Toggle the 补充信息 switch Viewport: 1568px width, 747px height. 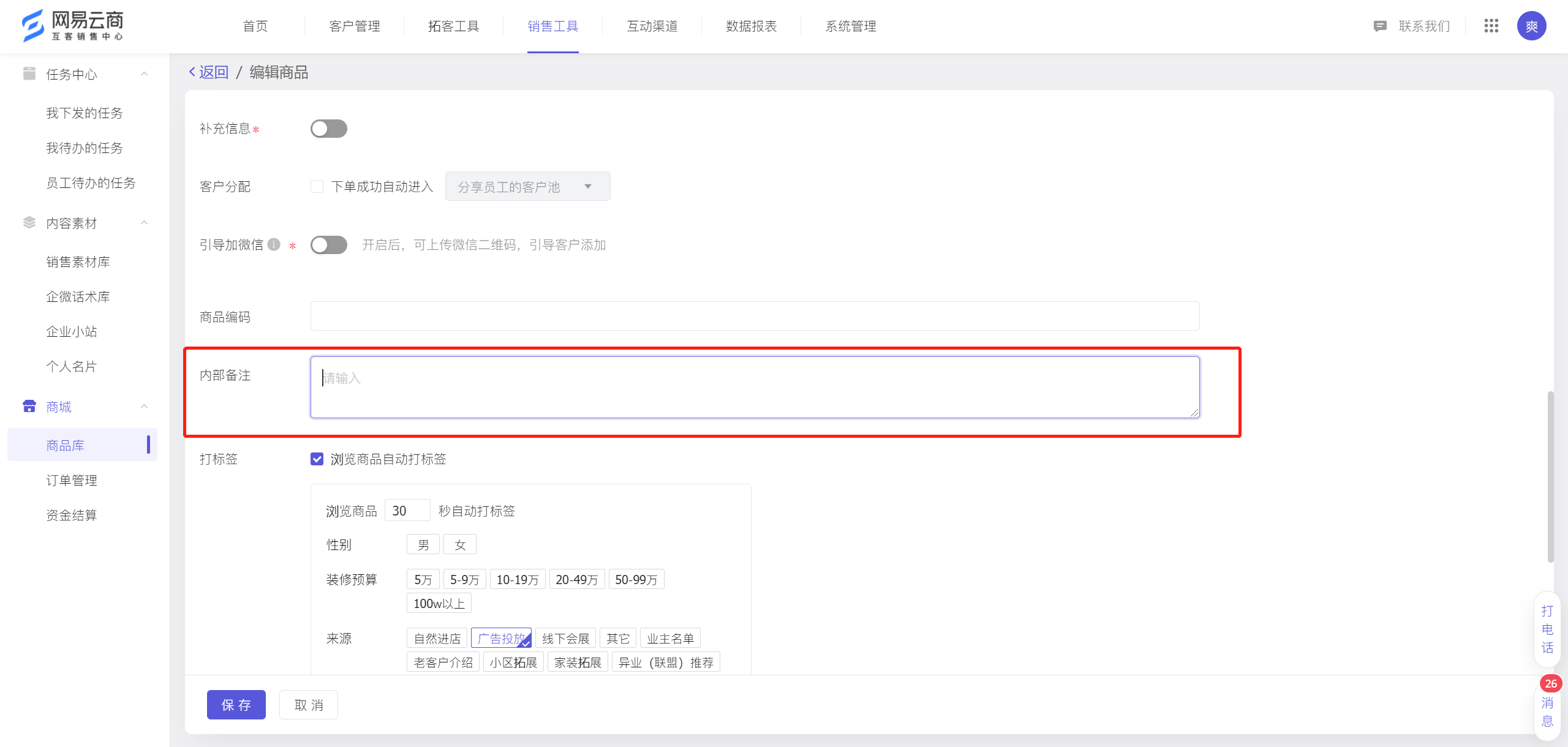tap(328, 129)
